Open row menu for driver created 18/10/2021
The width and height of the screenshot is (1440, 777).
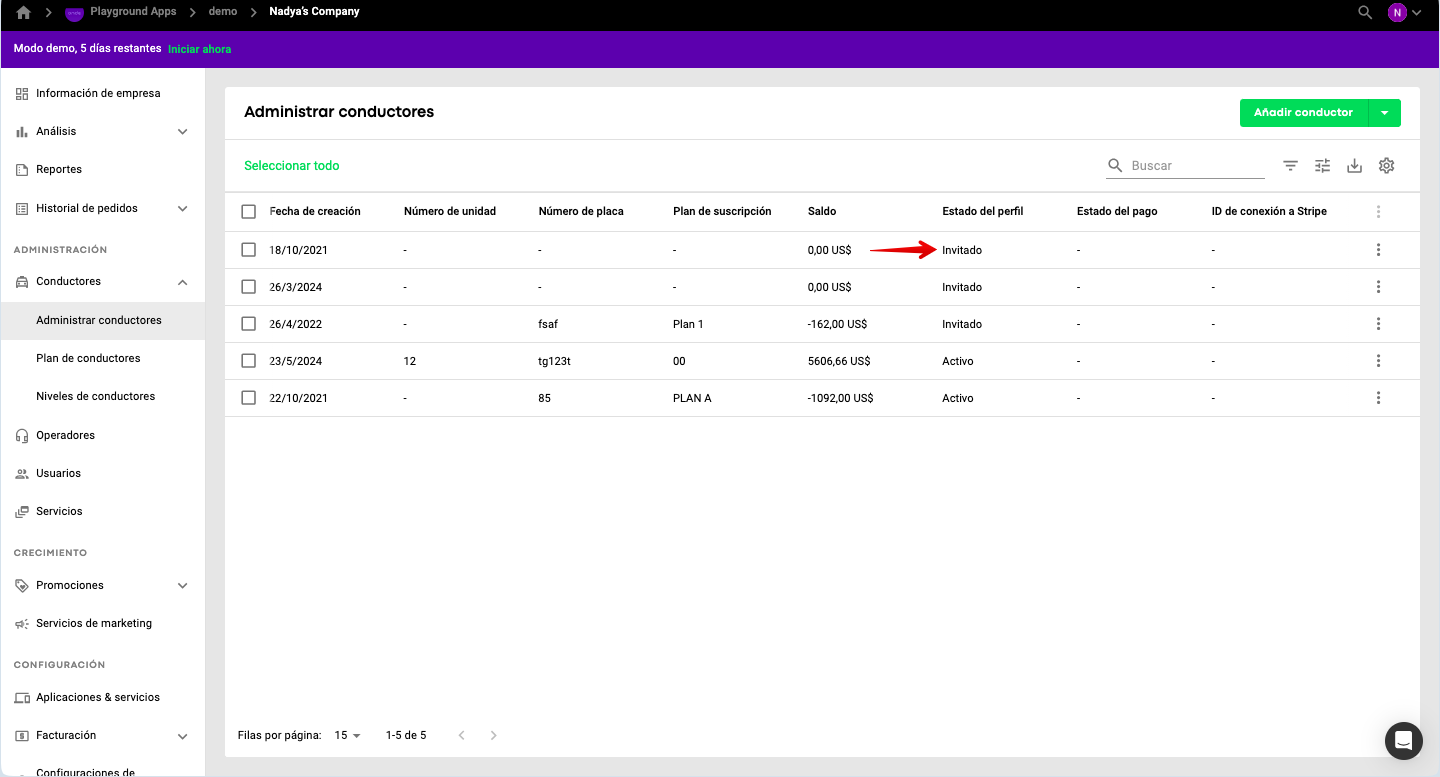[x=1378, y=250]
